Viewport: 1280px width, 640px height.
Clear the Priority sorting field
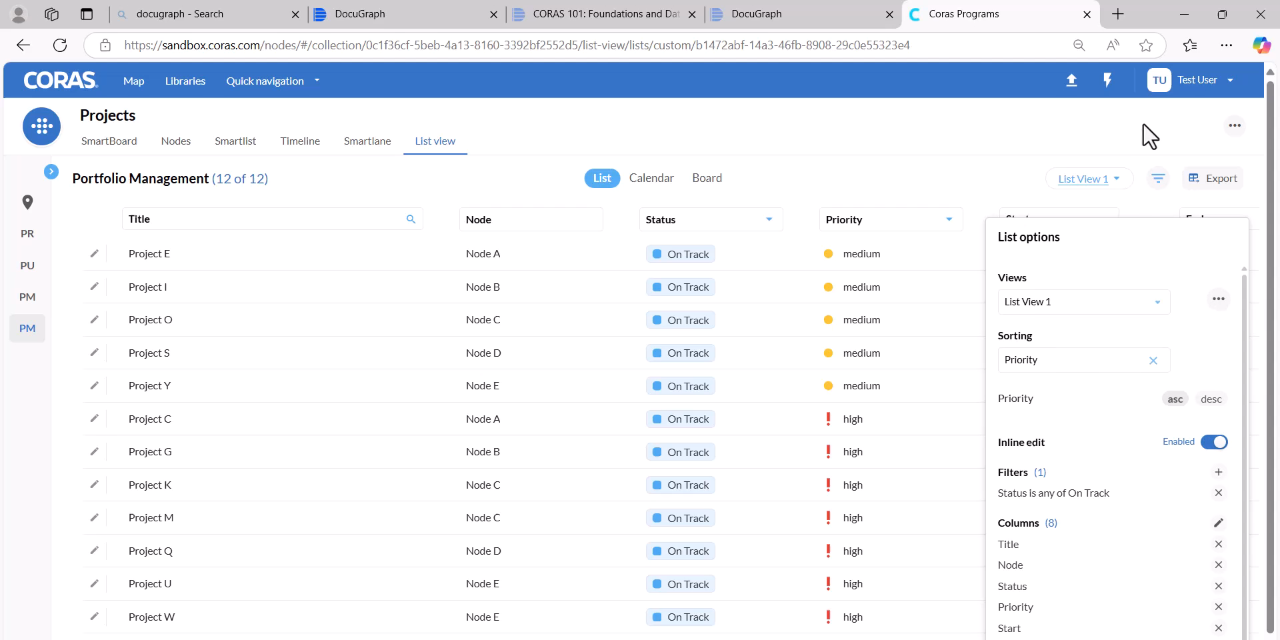tap(1153, 360)
